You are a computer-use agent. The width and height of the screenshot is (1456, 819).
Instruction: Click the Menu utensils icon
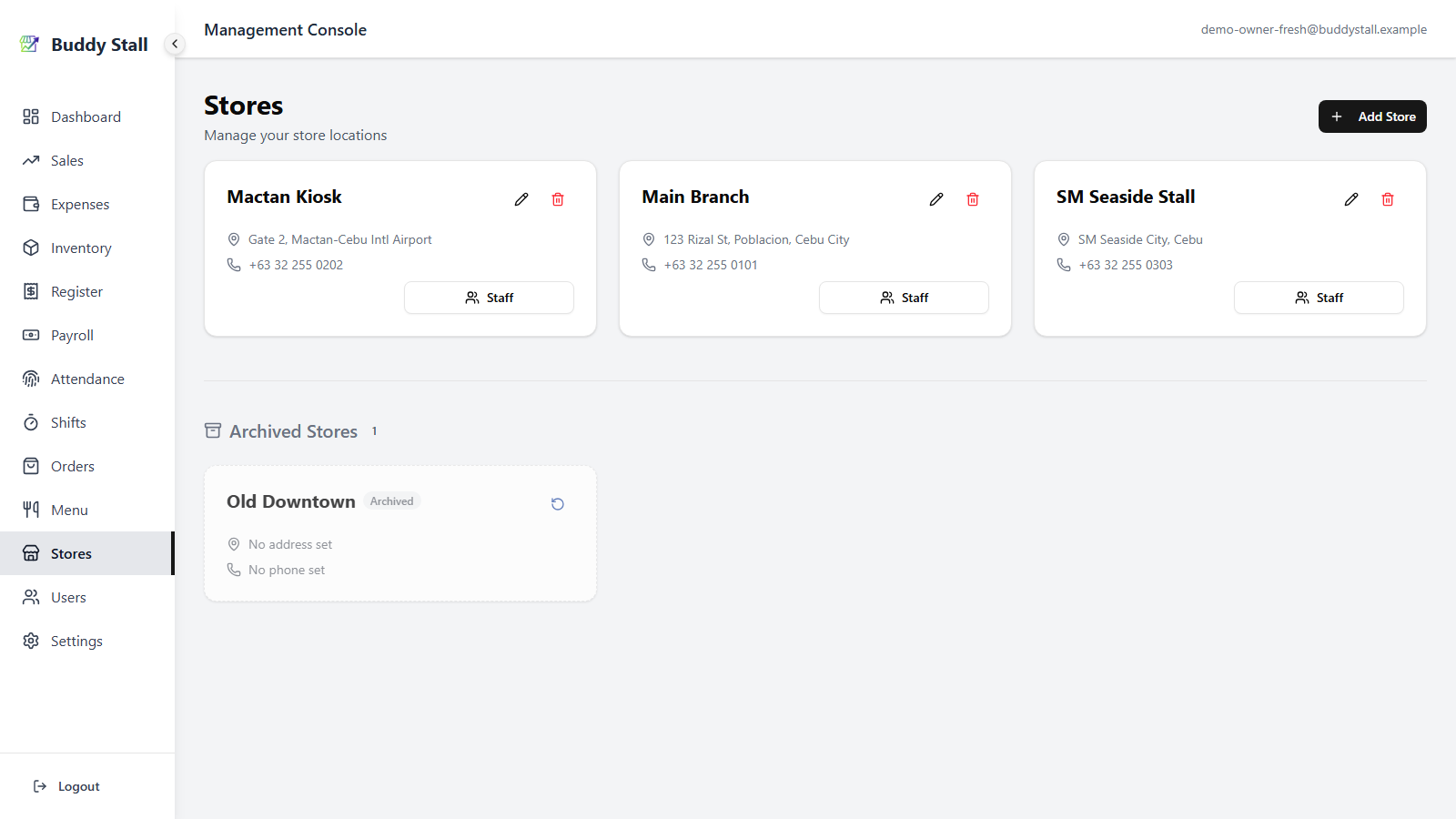click(x=31, y=510)
